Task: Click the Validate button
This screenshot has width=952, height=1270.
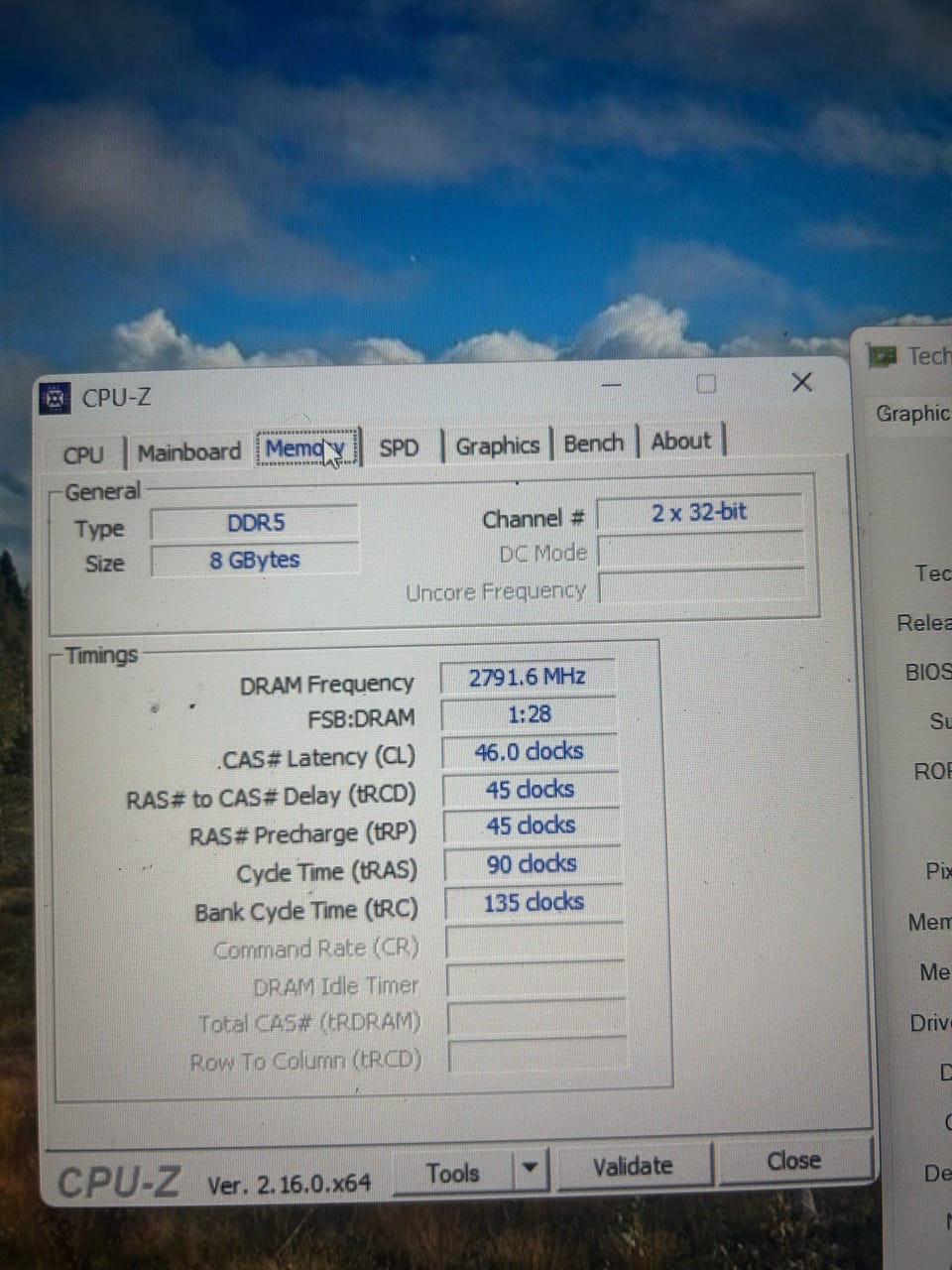Action: pyautogui.click(x=633, y=1166)
